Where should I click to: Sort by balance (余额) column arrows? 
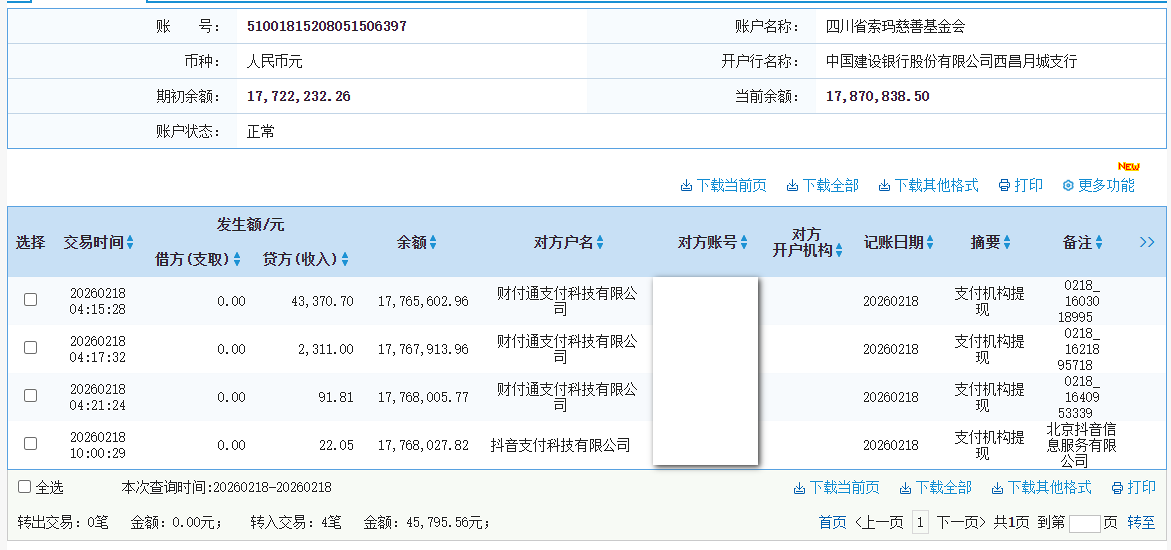tap(433, 243)
